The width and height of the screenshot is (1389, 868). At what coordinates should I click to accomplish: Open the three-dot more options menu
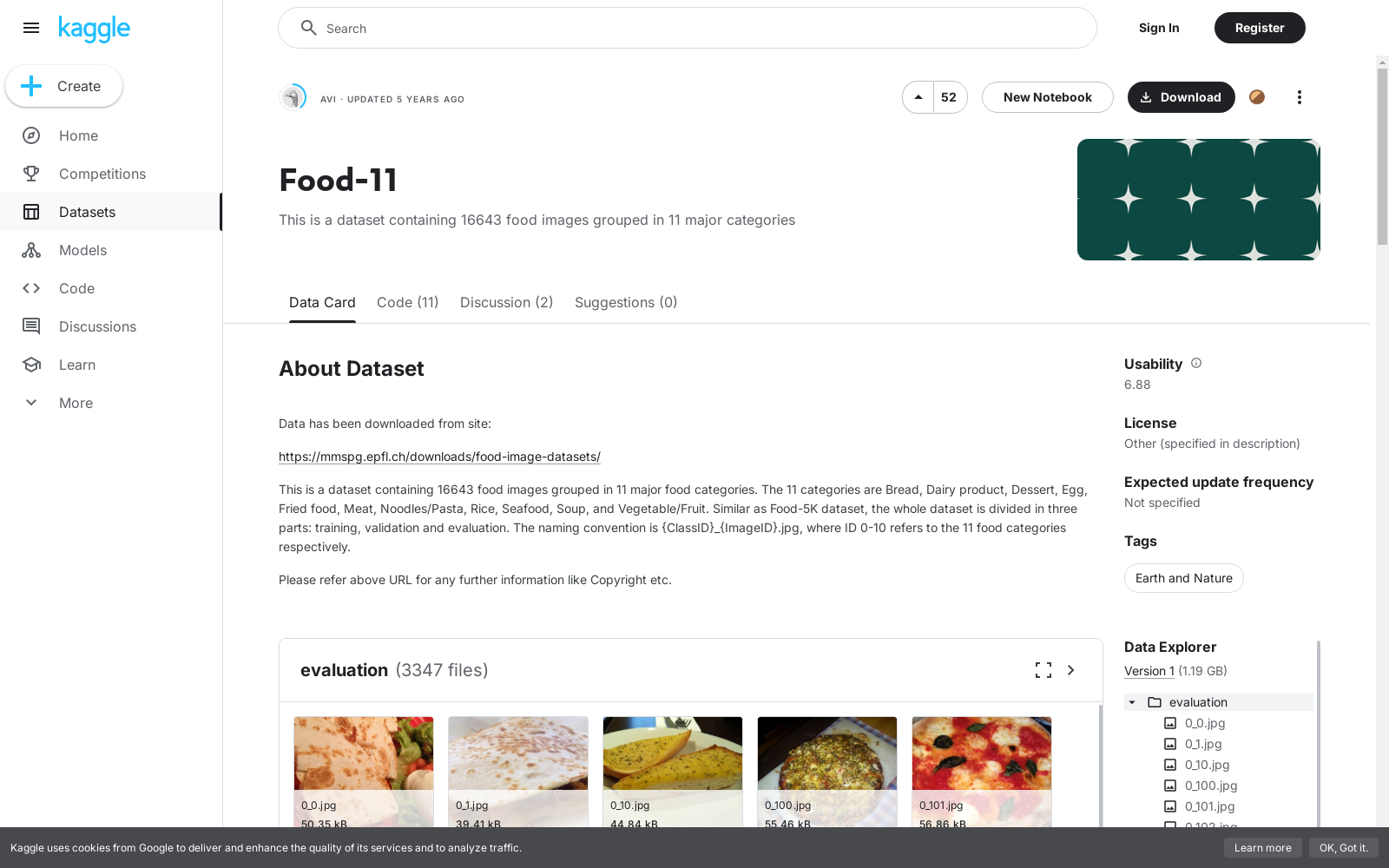click(1299, 97)
